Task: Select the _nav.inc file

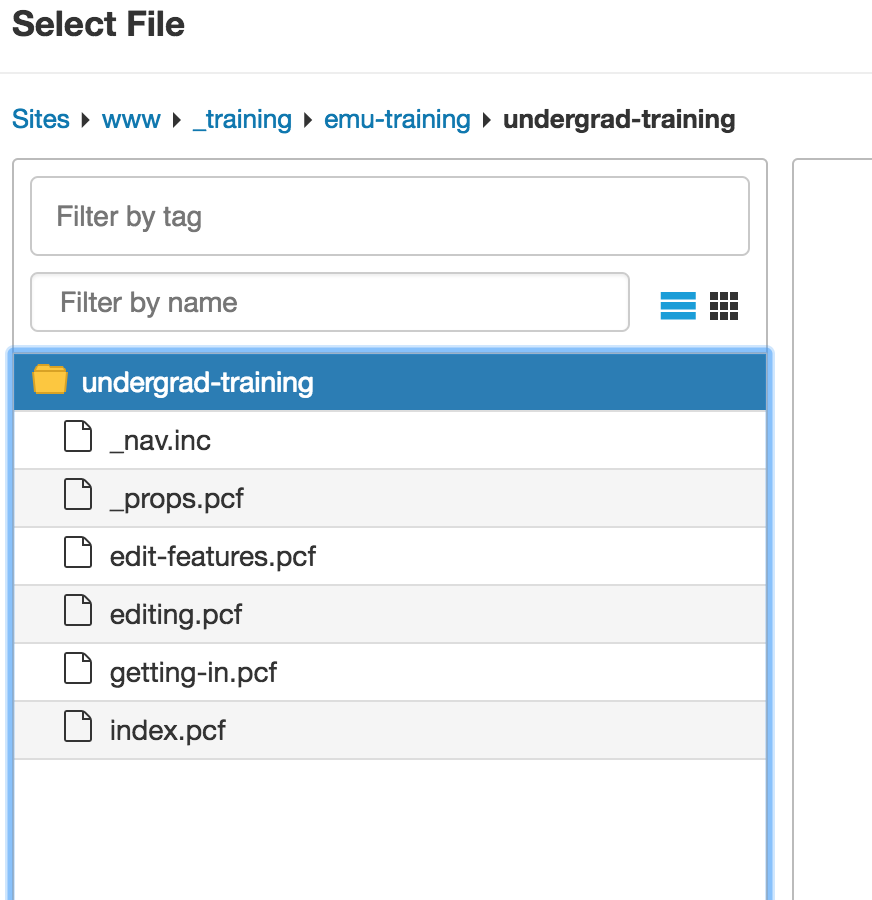Action: tap(158, 437)
